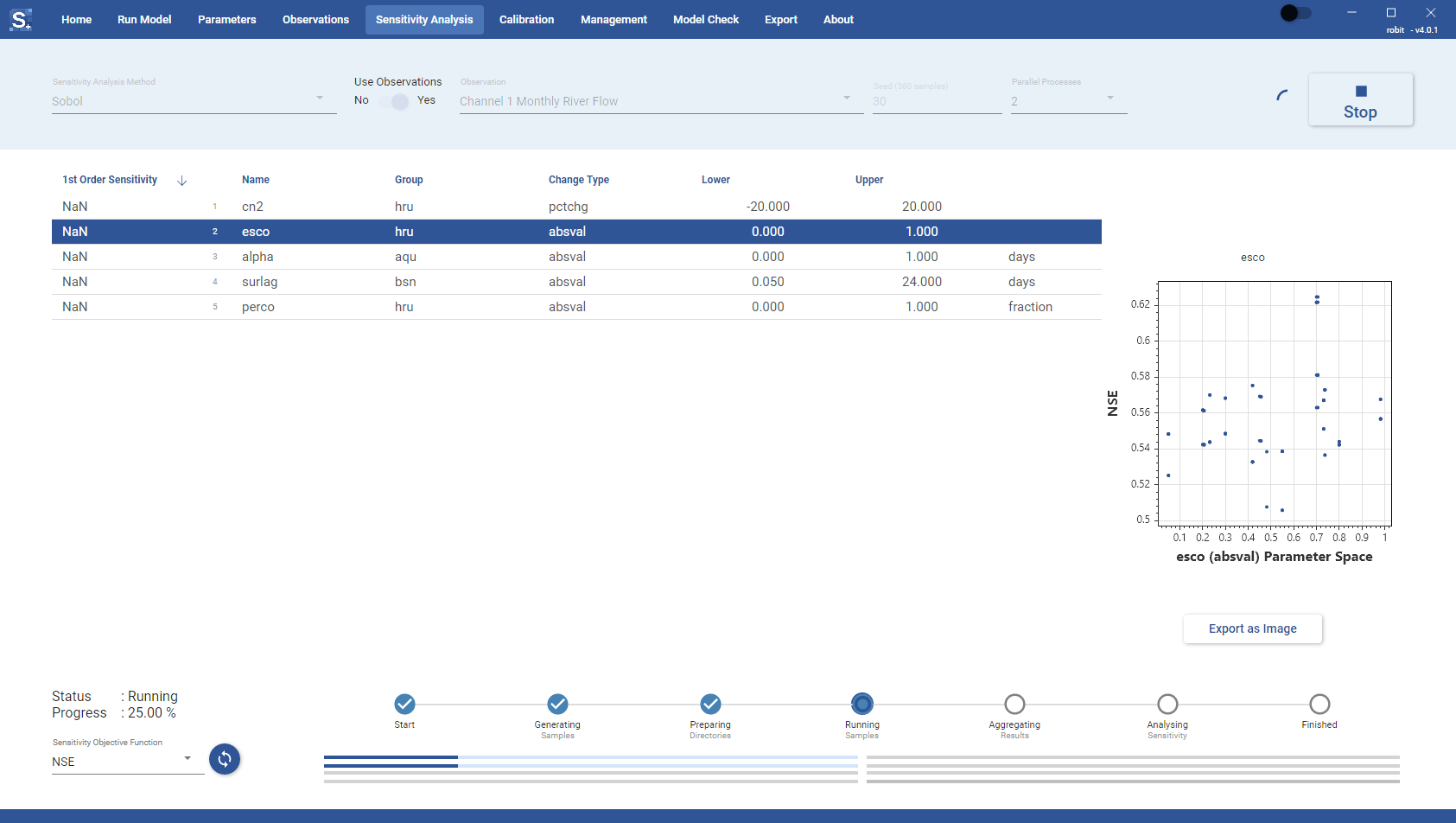
Task: Click the sort arrow beside 1st Order Sensitivity
Action: point(181,181)
